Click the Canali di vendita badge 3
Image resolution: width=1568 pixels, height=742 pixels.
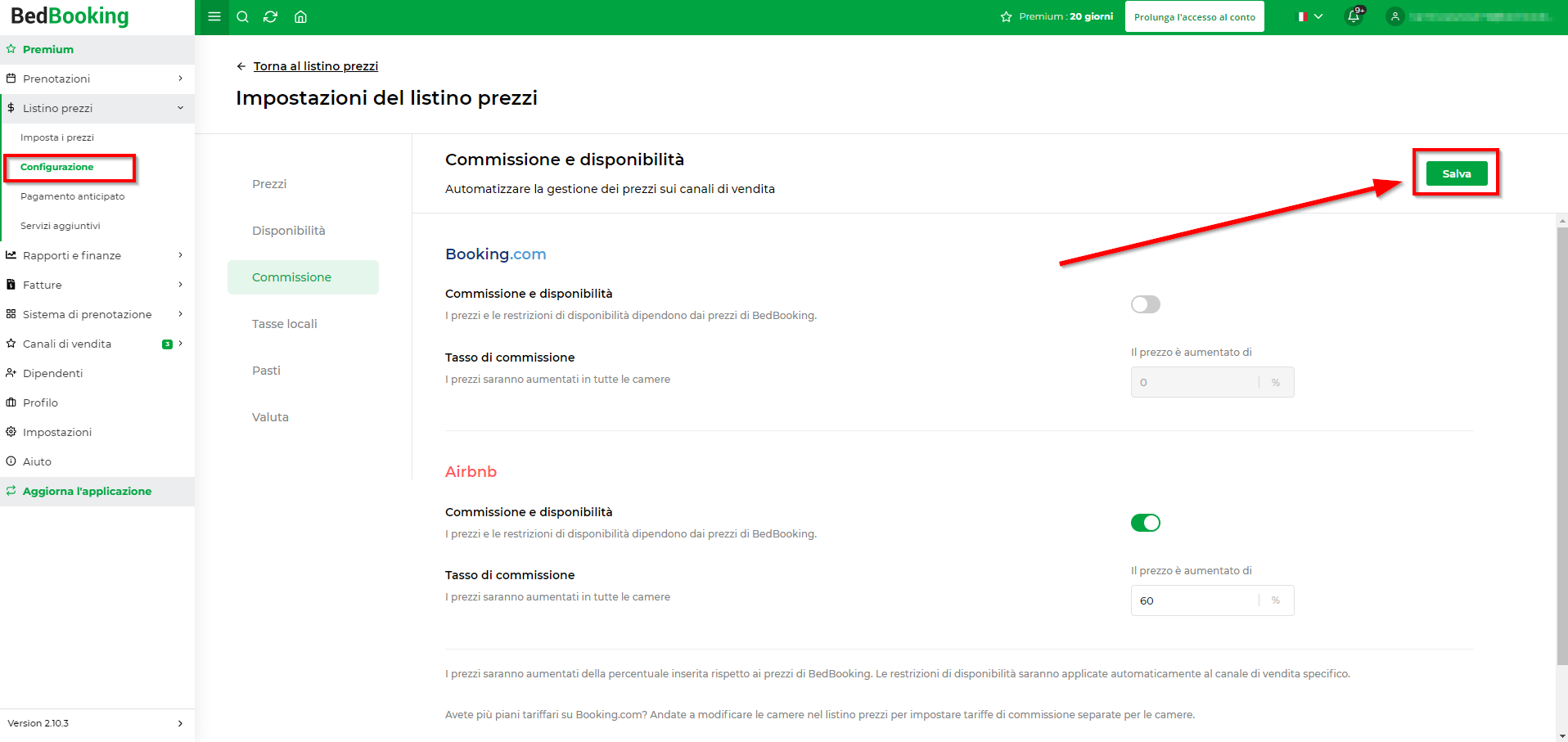click(x=167, y=344)
